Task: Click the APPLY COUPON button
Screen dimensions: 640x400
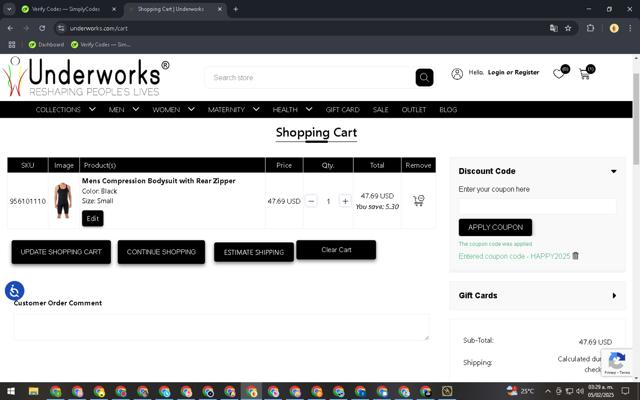Action: (x=495, y=227)
